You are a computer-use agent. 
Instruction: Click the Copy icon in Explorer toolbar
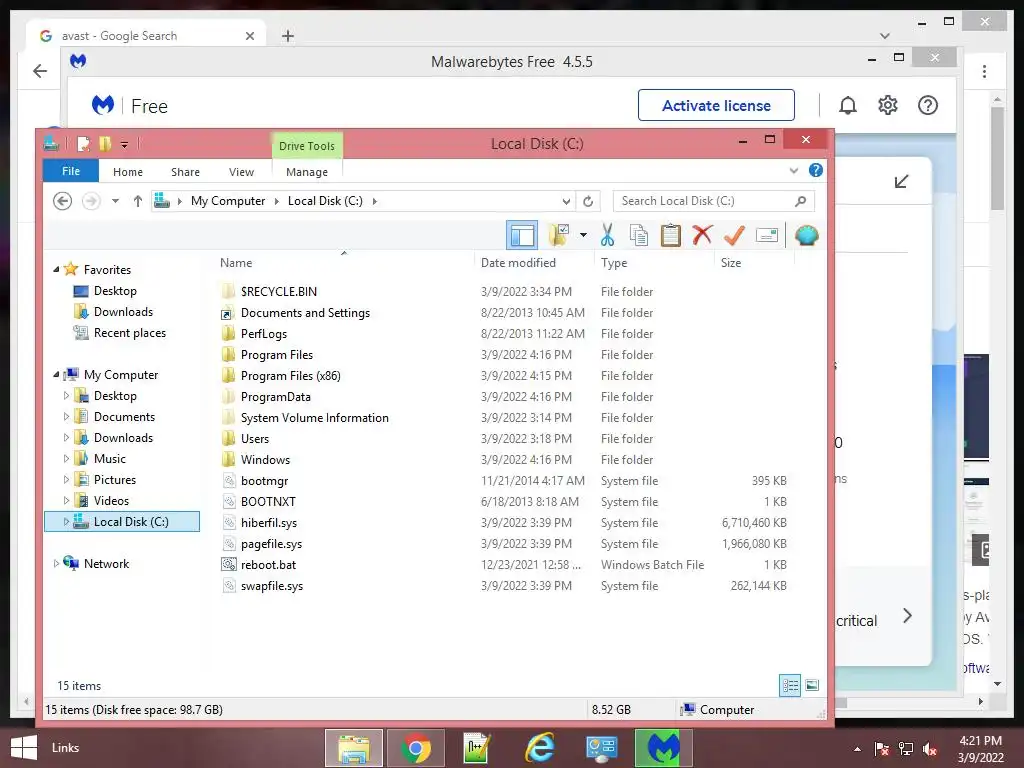[x=639, y=235]
